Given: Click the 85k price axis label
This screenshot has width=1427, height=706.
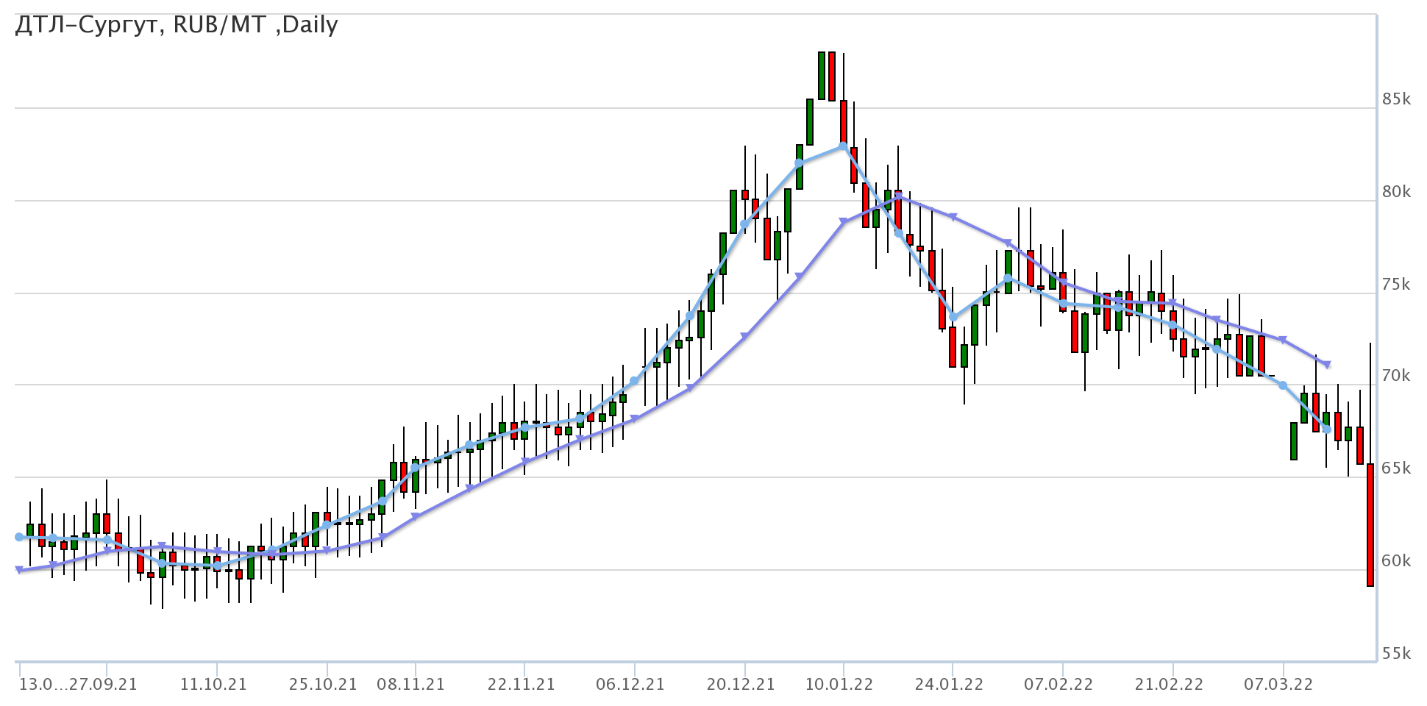Looking at the screenshot, I should (x=1395, y=100).
